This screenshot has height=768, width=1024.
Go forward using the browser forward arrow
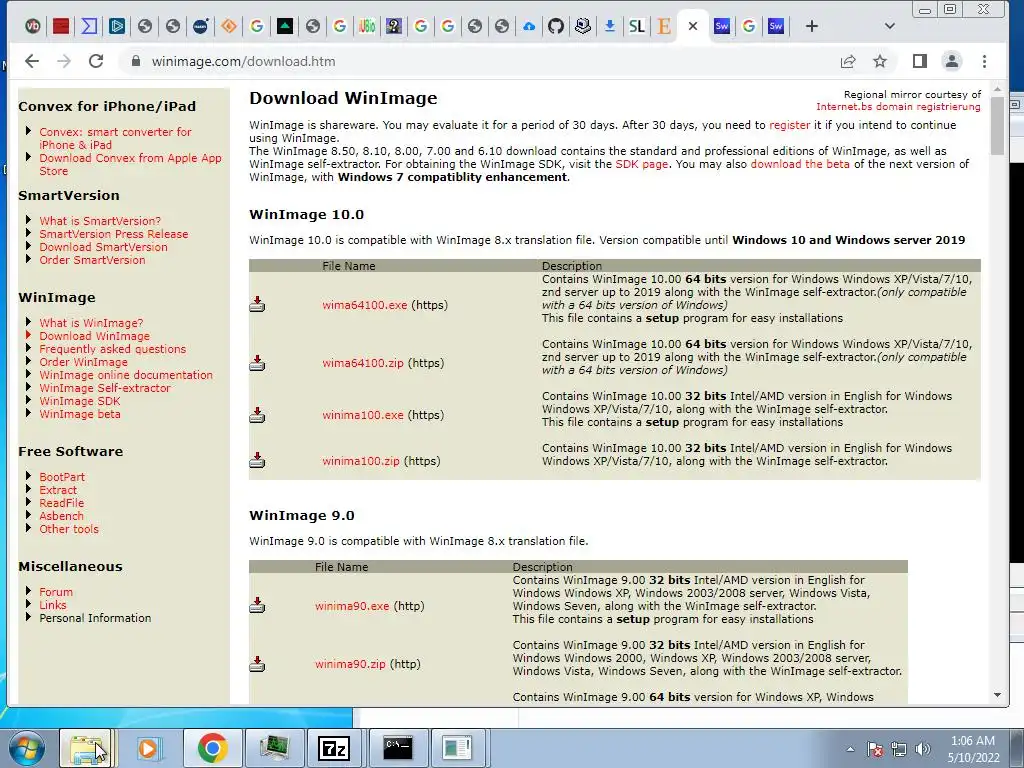click(63, 61)
